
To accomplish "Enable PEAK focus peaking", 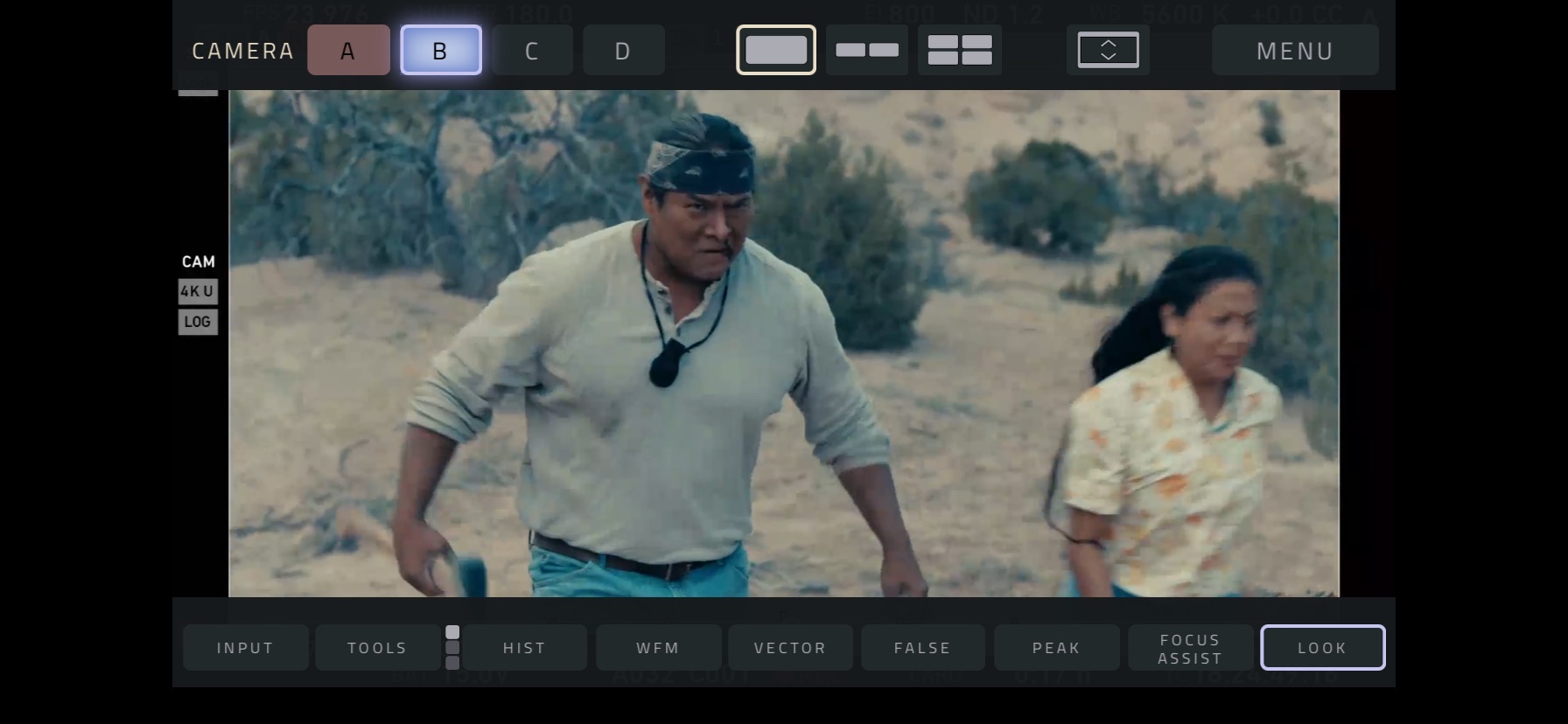I will (1056, 648).
